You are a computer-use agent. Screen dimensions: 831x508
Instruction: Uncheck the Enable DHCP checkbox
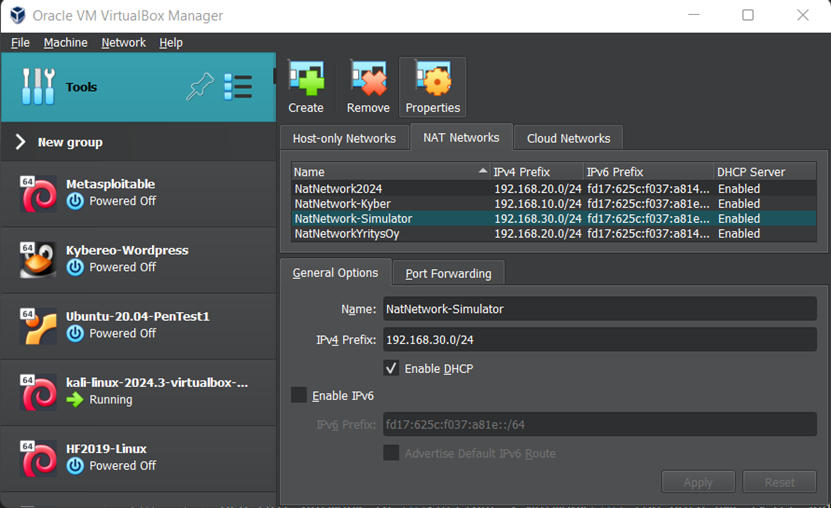(x=391, y=368)
